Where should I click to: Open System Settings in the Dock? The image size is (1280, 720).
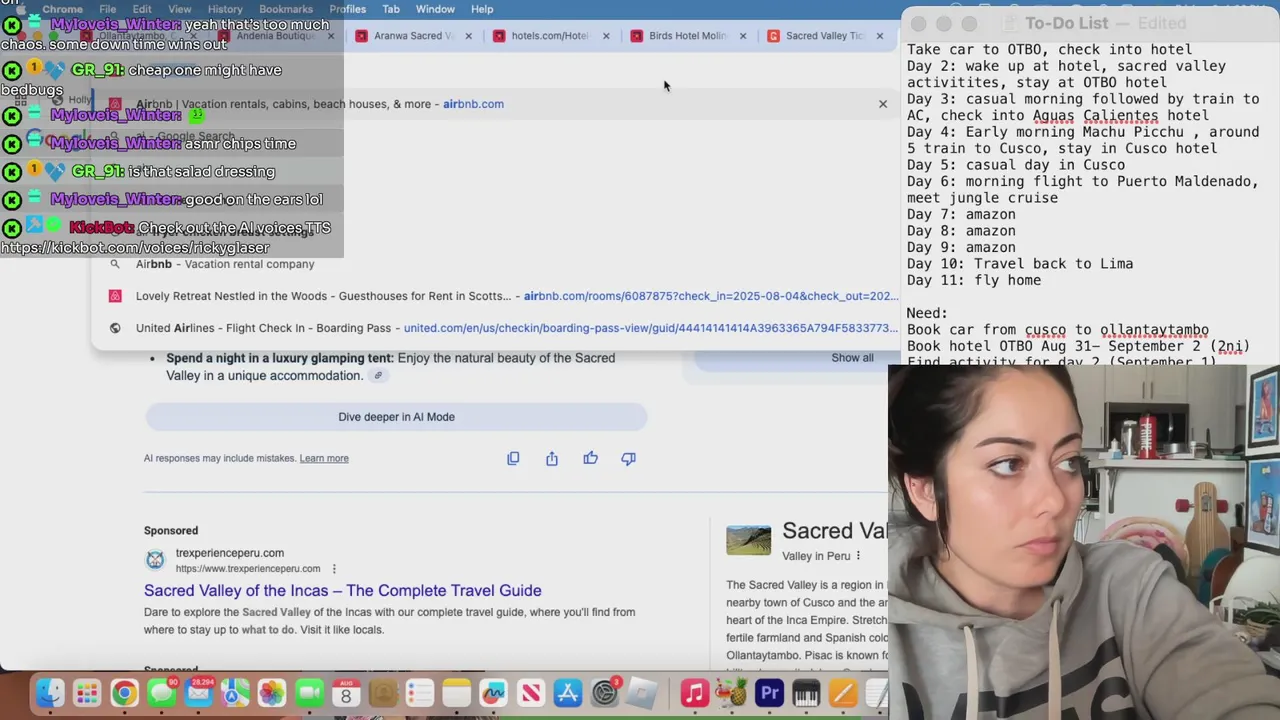coord(605,693)
